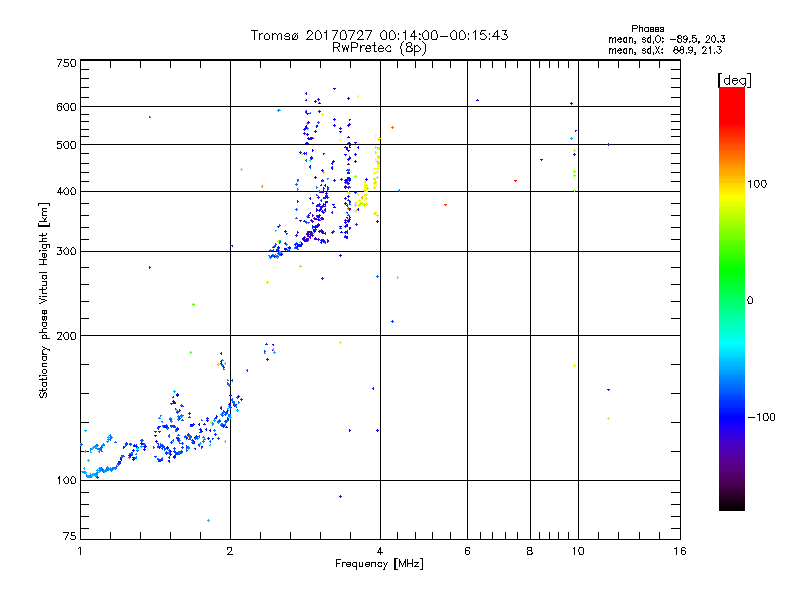Viewport: 800px width, 600px height.
Task: Click the 'Frequency [MHz]' axis title
Action: (379, 564)
